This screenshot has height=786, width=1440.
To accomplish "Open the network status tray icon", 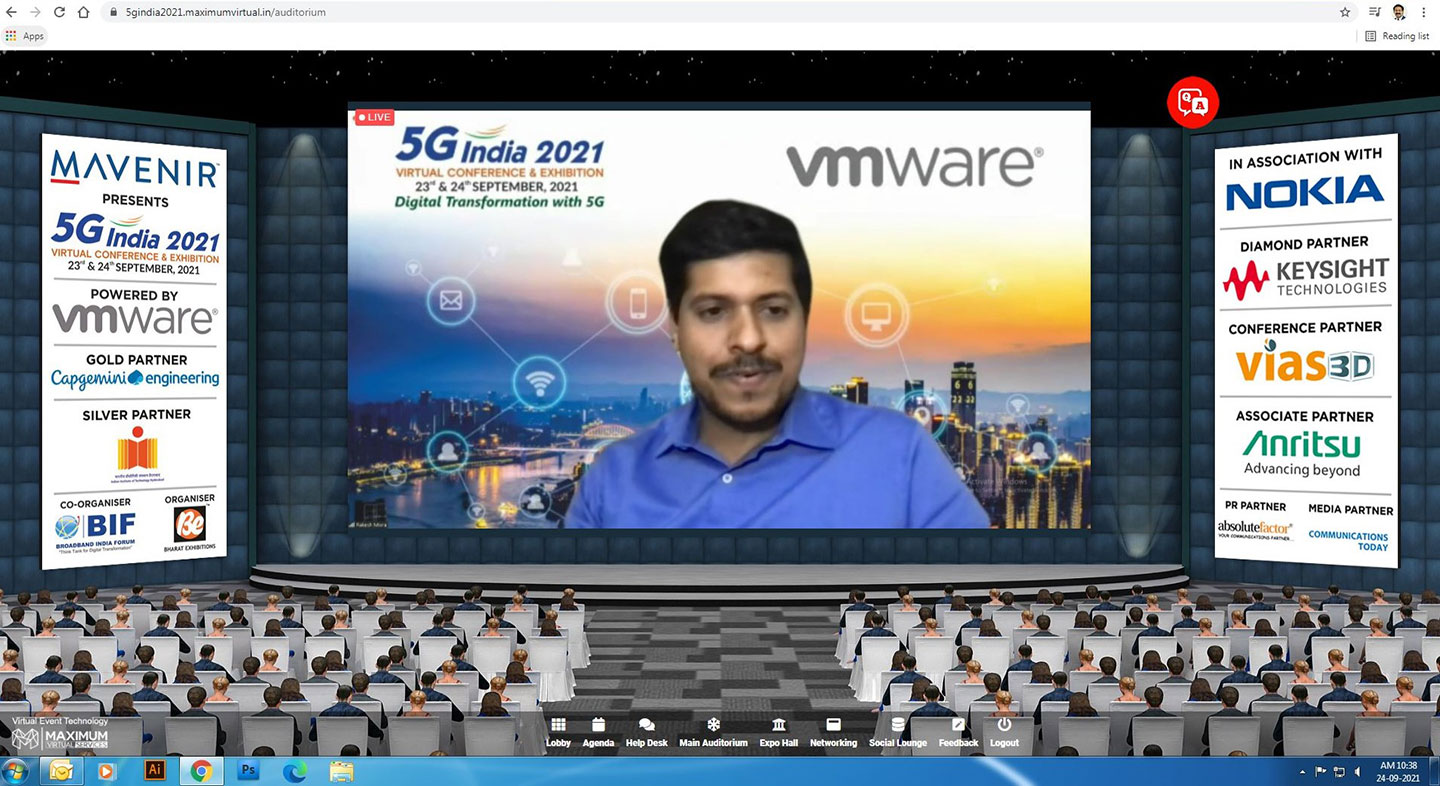I will pyautogui.click(x=1339, y=771).
